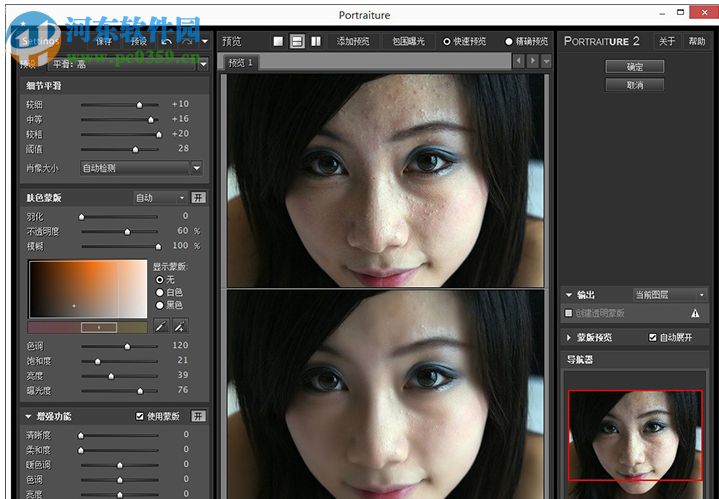The width and height of the screenshot is (719, 499).
Task: Click the 暖色调 slider
Action: point(120,465)
